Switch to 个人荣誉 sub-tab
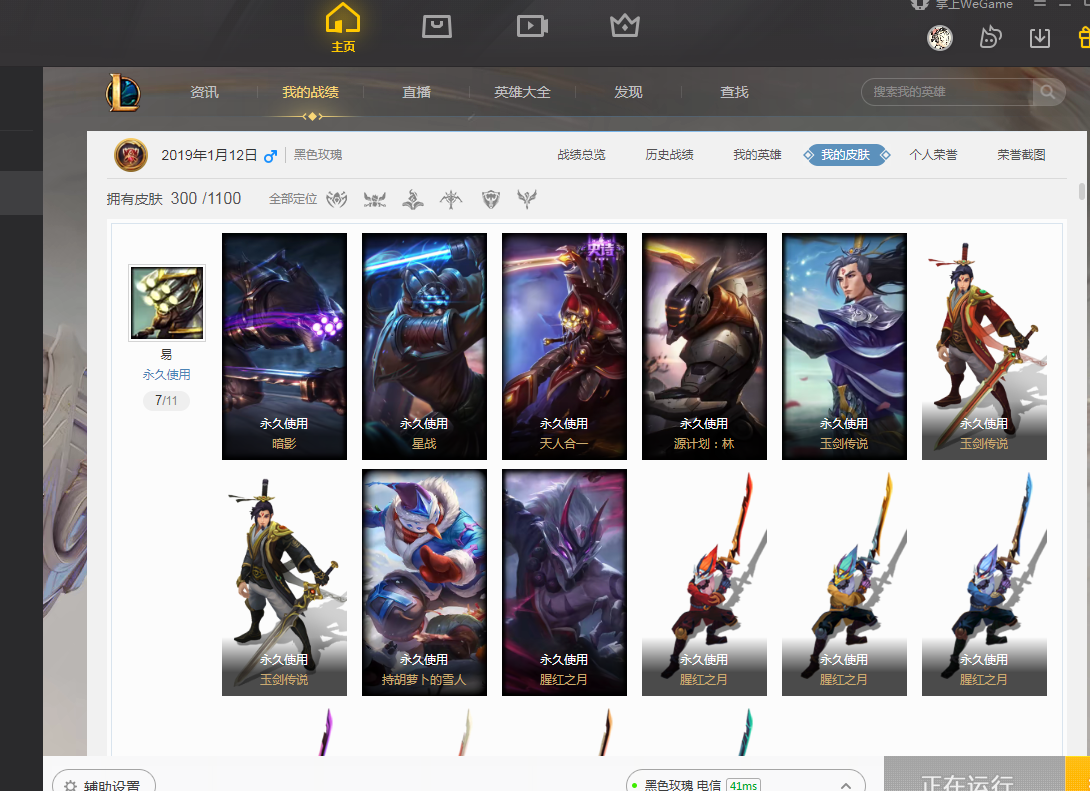 (934, 154)
